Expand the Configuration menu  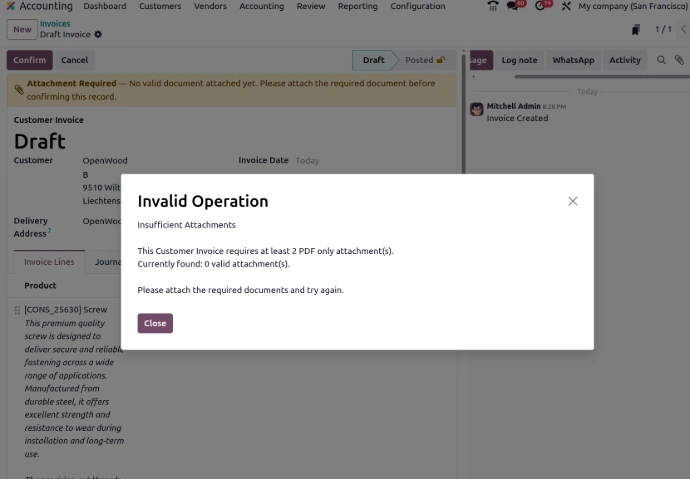click(x=417, y=6)
